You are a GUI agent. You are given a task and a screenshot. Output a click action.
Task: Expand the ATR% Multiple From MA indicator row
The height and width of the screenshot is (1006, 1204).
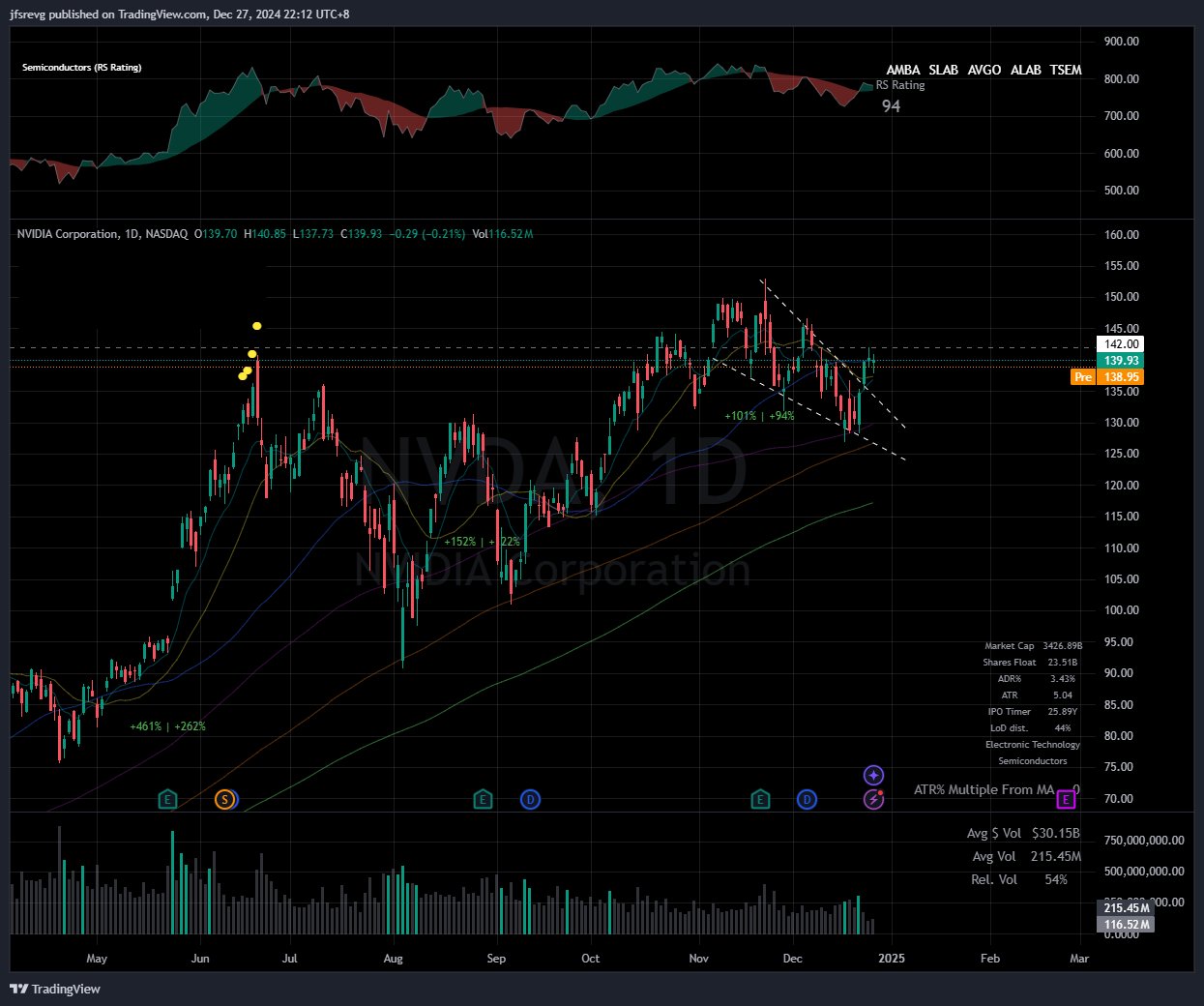click(x=983, y=789)
